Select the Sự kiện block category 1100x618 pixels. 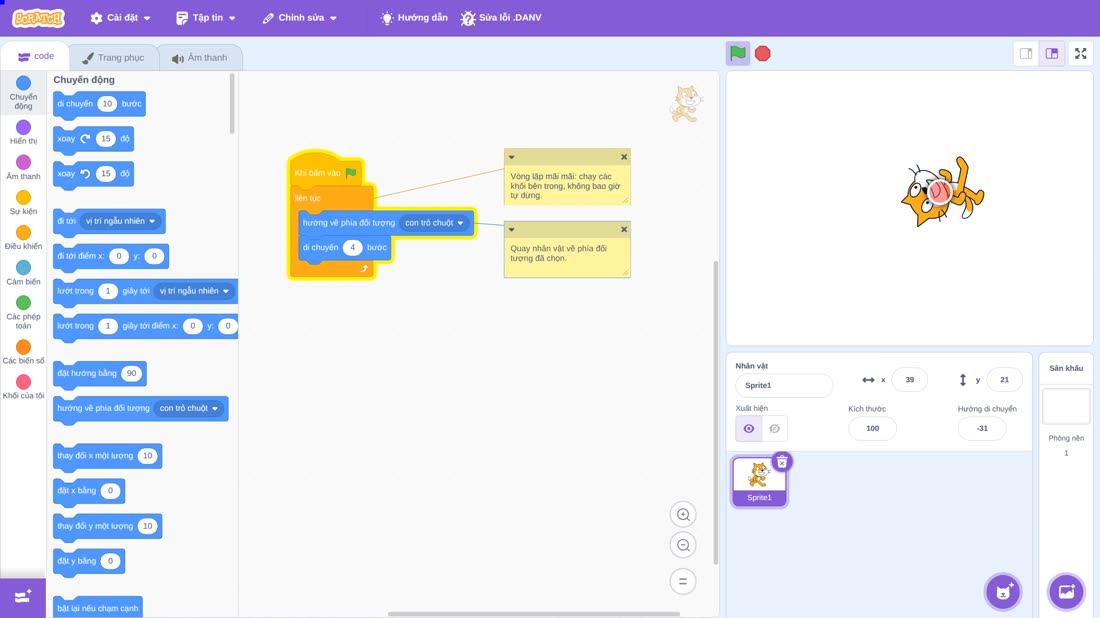click(23, 203)
